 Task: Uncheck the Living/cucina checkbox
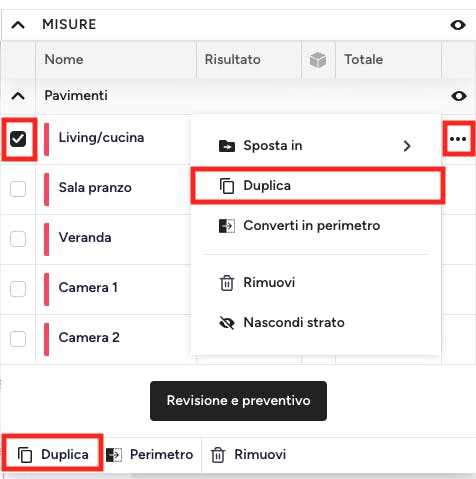[x=18, y=139]
